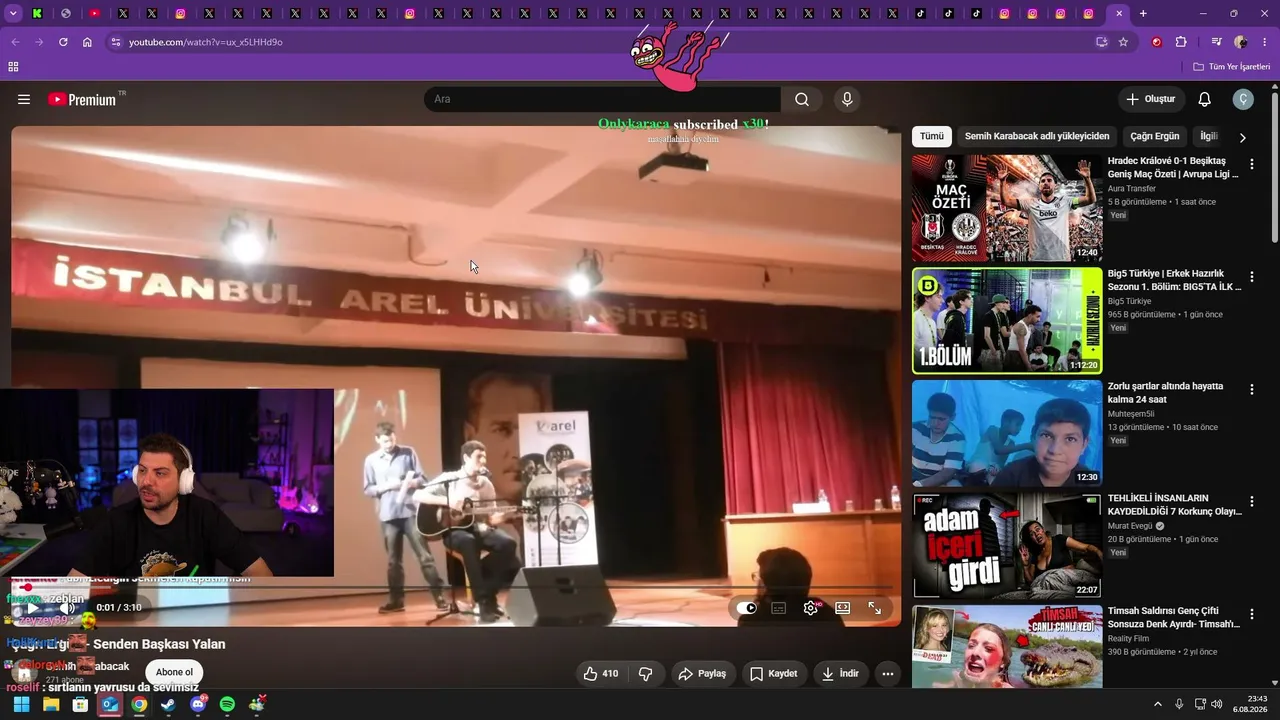Open the Aura Transfer channel link

click(x=1132, y=188)
